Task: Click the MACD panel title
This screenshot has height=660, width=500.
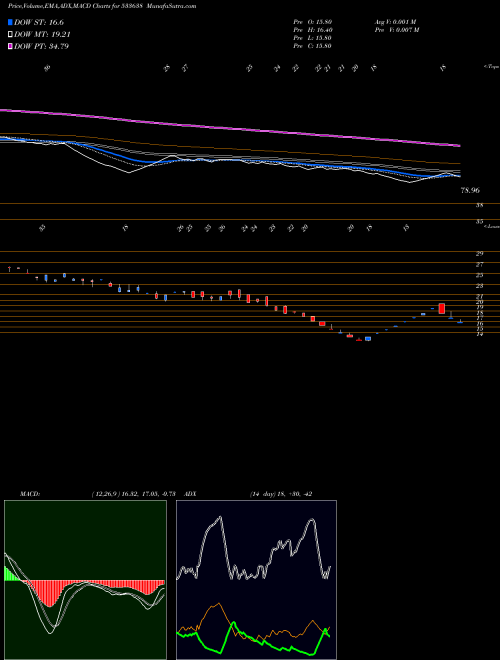Action: point(30,494)
